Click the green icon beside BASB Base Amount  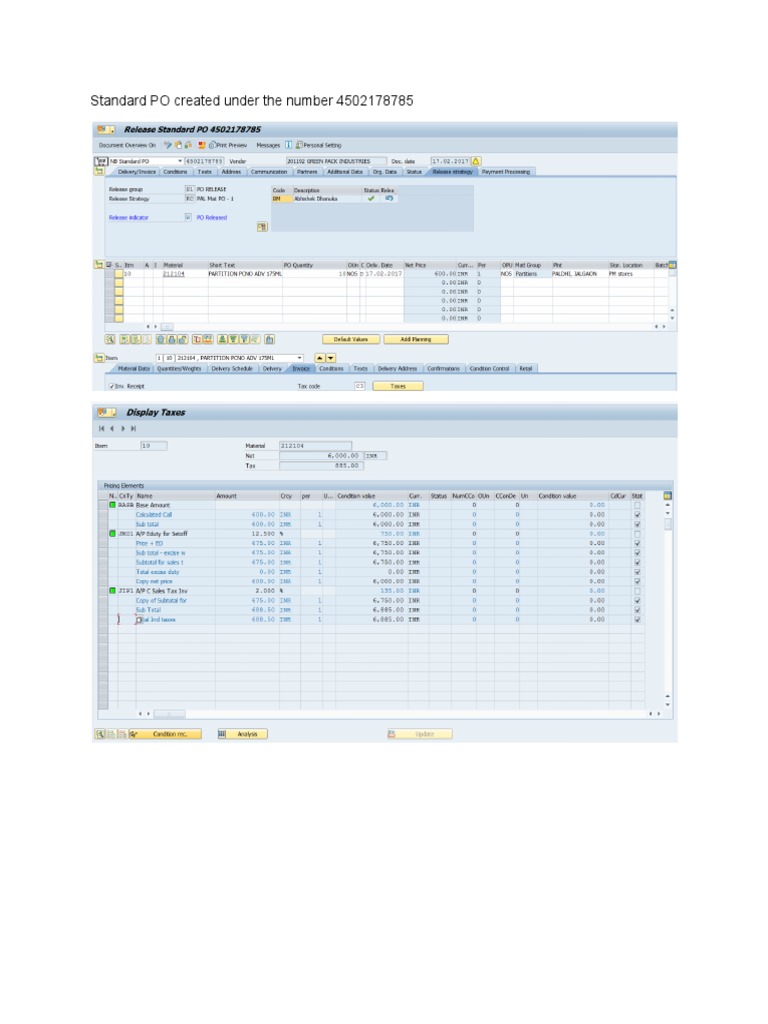coord(112,505)
